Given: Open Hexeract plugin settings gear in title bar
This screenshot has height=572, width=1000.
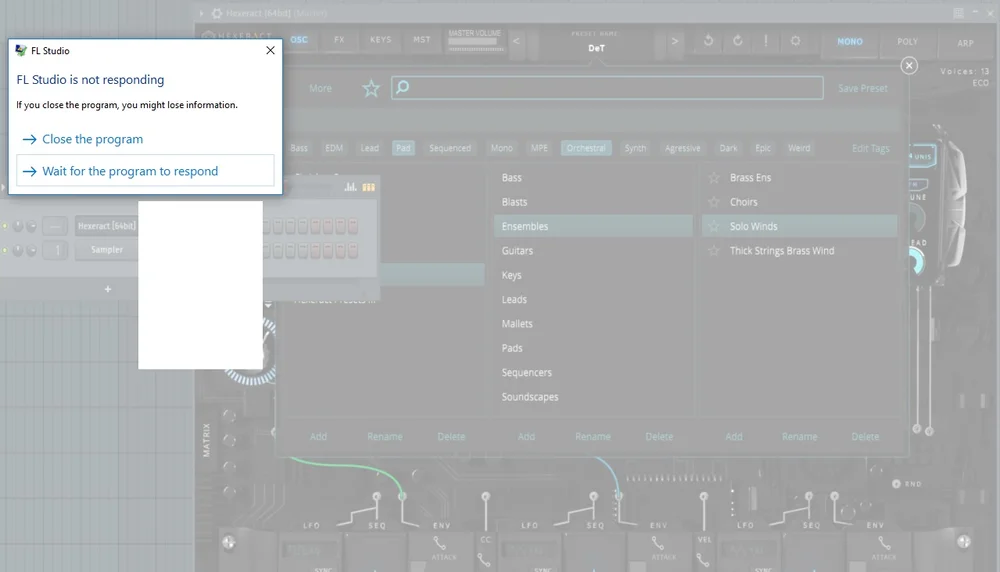Looking at the screenshot, I should point(217,13).
